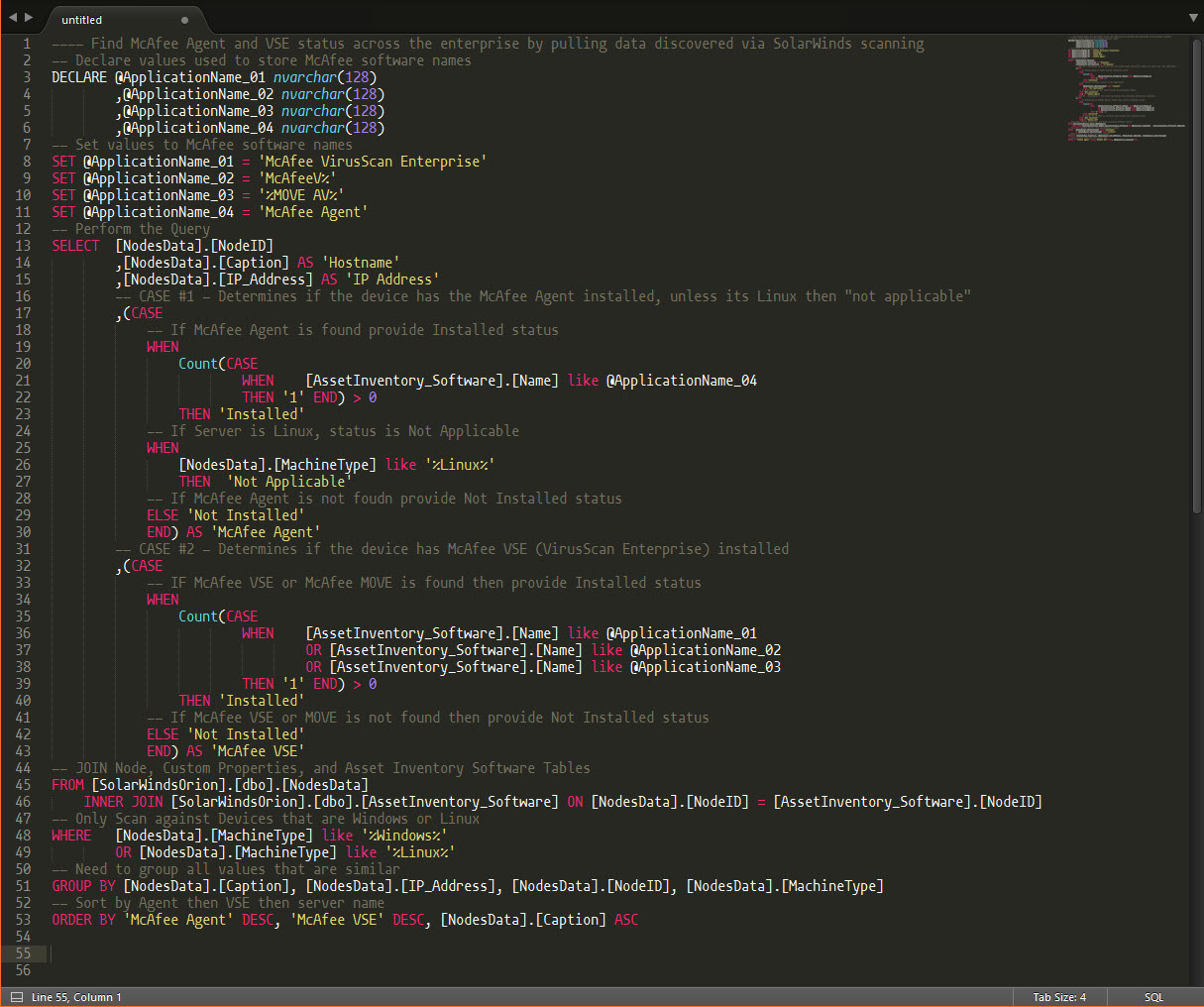Click '%Linux%' string on line 26
Image resolution: width=1204 pixels, height=1007 pixels.
tap(460, 465)
